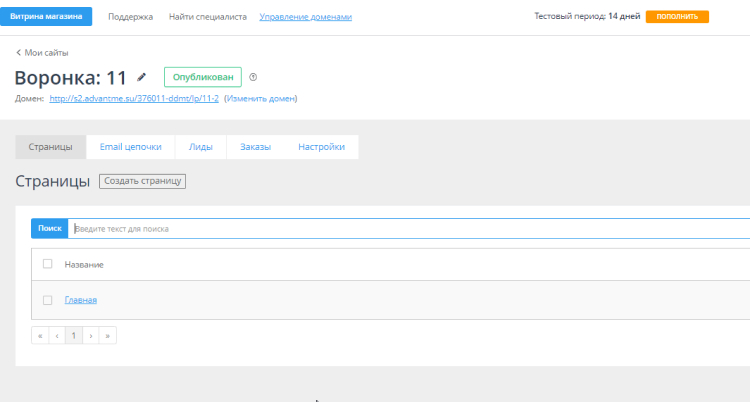Click Изменить домен link

[260, 98]
